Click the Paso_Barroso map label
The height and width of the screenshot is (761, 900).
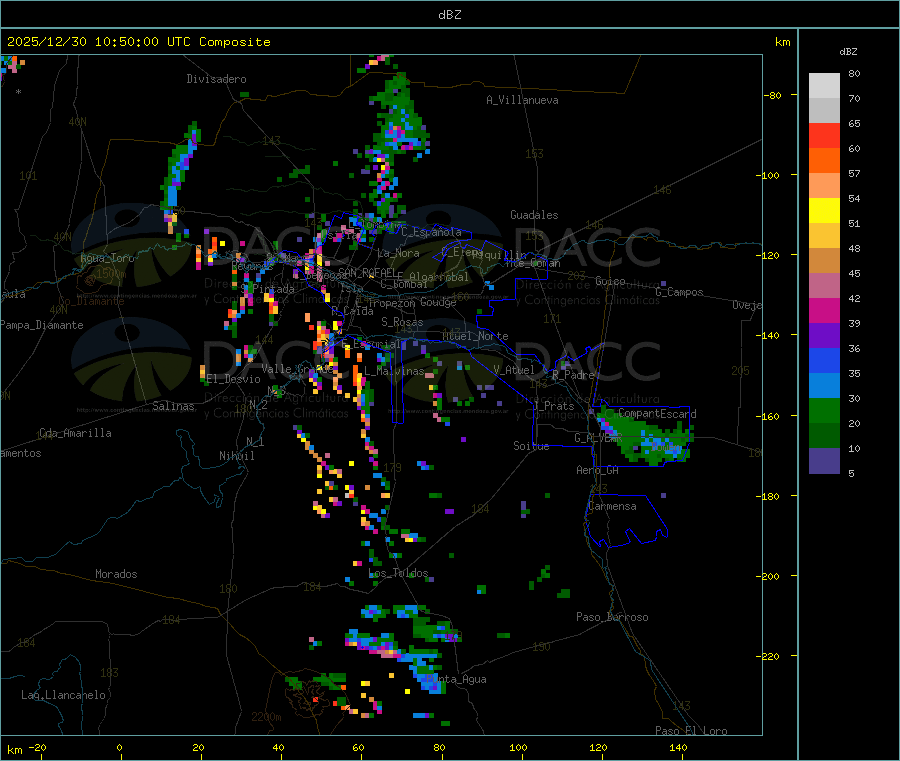pos(612,618)
